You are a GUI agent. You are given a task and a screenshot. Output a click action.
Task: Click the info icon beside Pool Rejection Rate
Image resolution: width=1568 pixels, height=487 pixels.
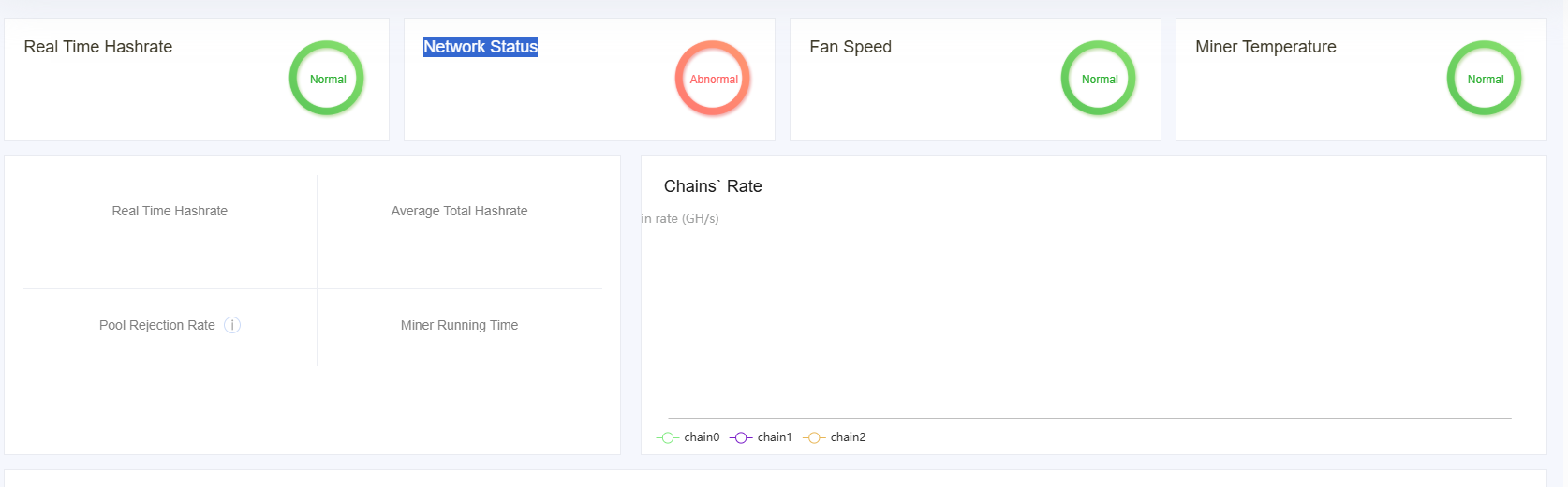232,325
